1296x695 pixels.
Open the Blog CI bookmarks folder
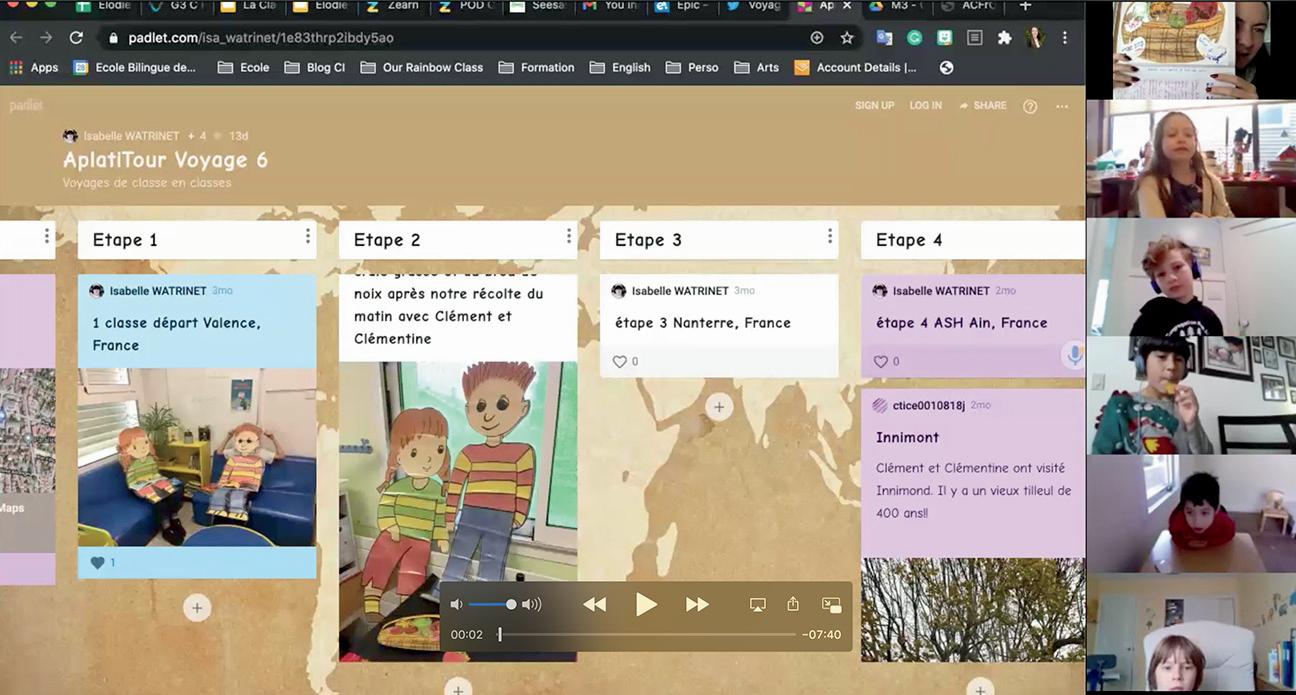click(314, 67)
